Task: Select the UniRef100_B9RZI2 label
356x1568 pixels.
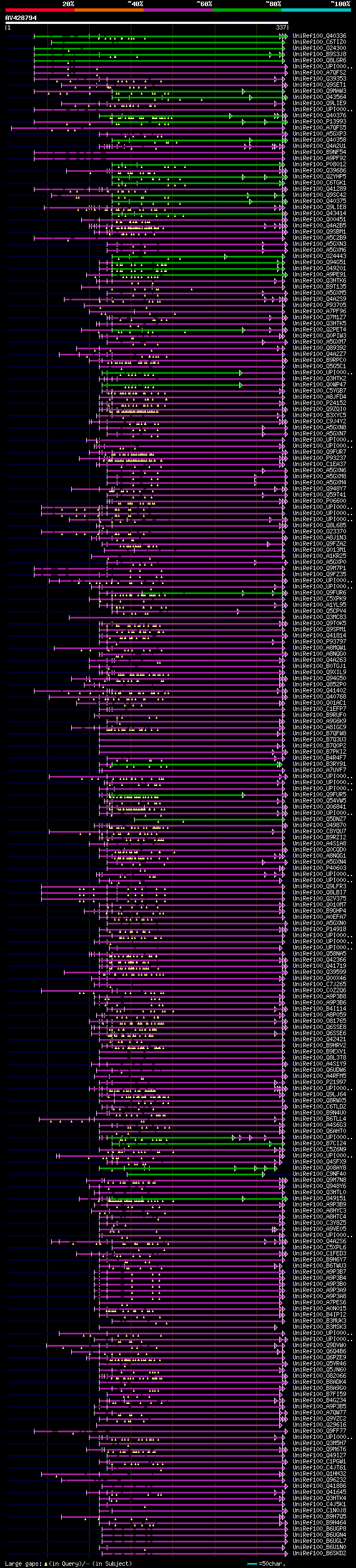Action: [x=319, y=838]
